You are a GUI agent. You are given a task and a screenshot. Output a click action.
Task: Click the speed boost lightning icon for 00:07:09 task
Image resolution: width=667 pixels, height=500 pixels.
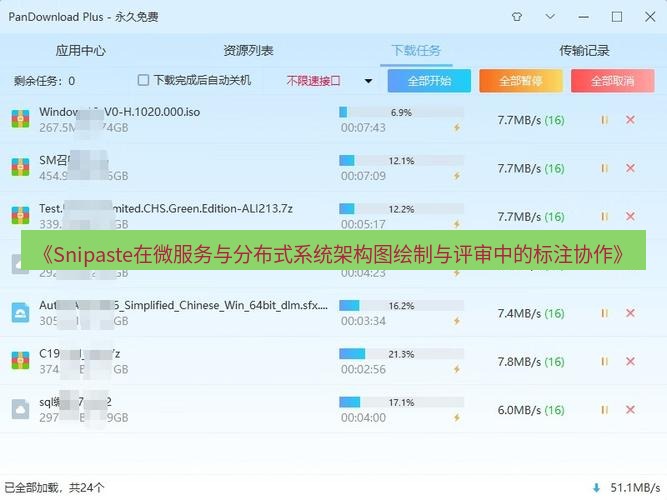coord(457,176)
